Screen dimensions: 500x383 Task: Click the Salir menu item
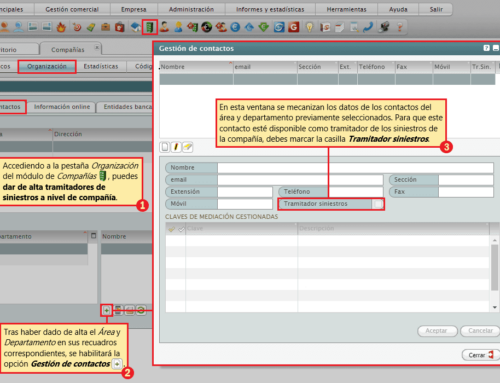click(x=436, y=9)
